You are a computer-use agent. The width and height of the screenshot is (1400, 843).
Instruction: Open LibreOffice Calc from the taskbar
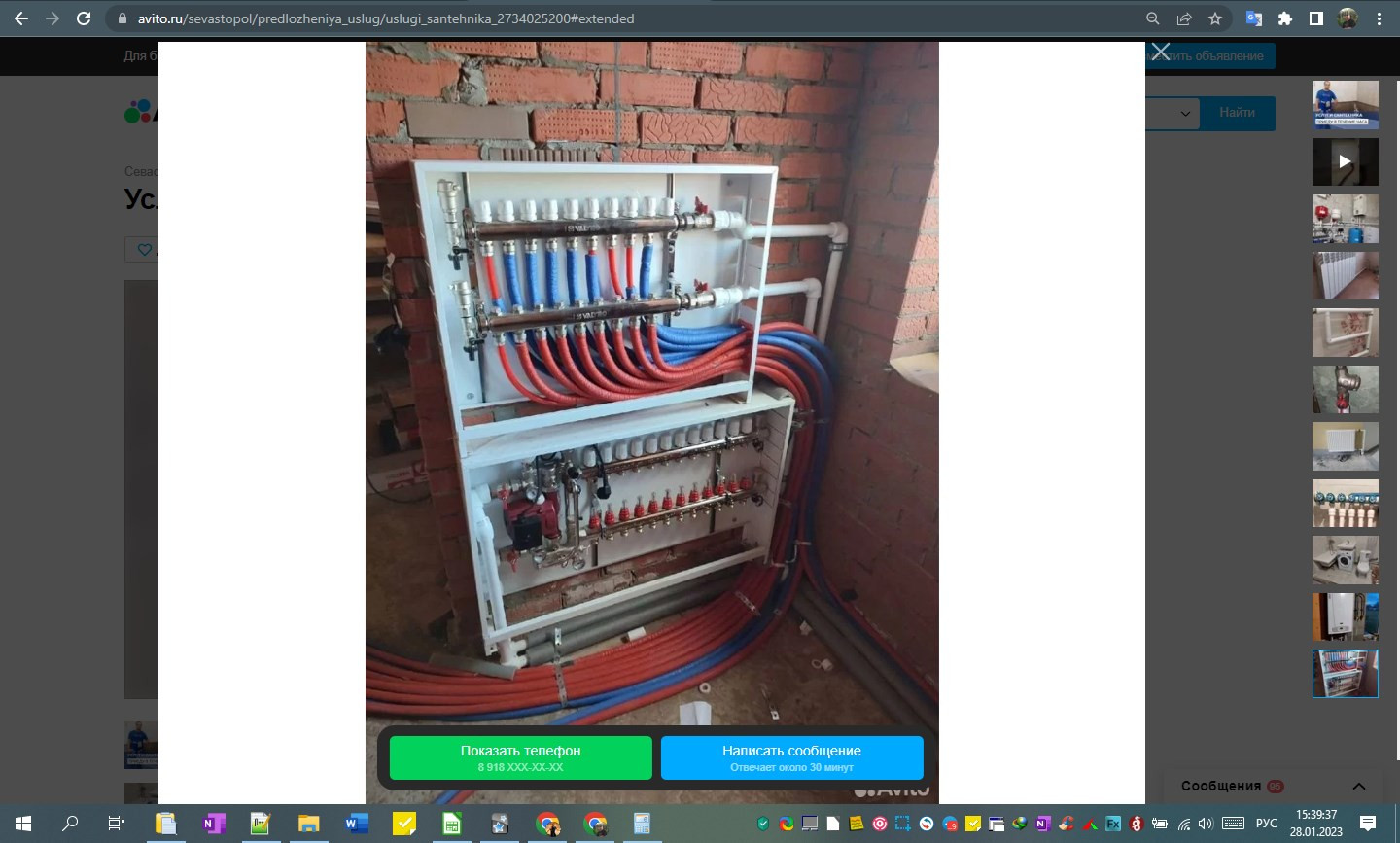click(x=451, y=824)
